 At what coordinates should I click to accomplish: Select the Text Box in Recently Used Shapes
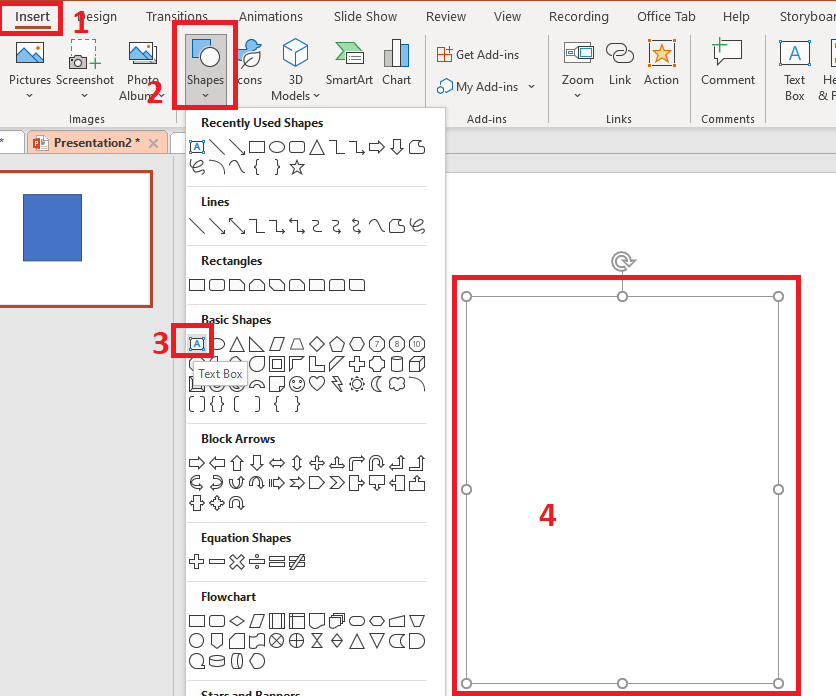[x=197, y=147]
